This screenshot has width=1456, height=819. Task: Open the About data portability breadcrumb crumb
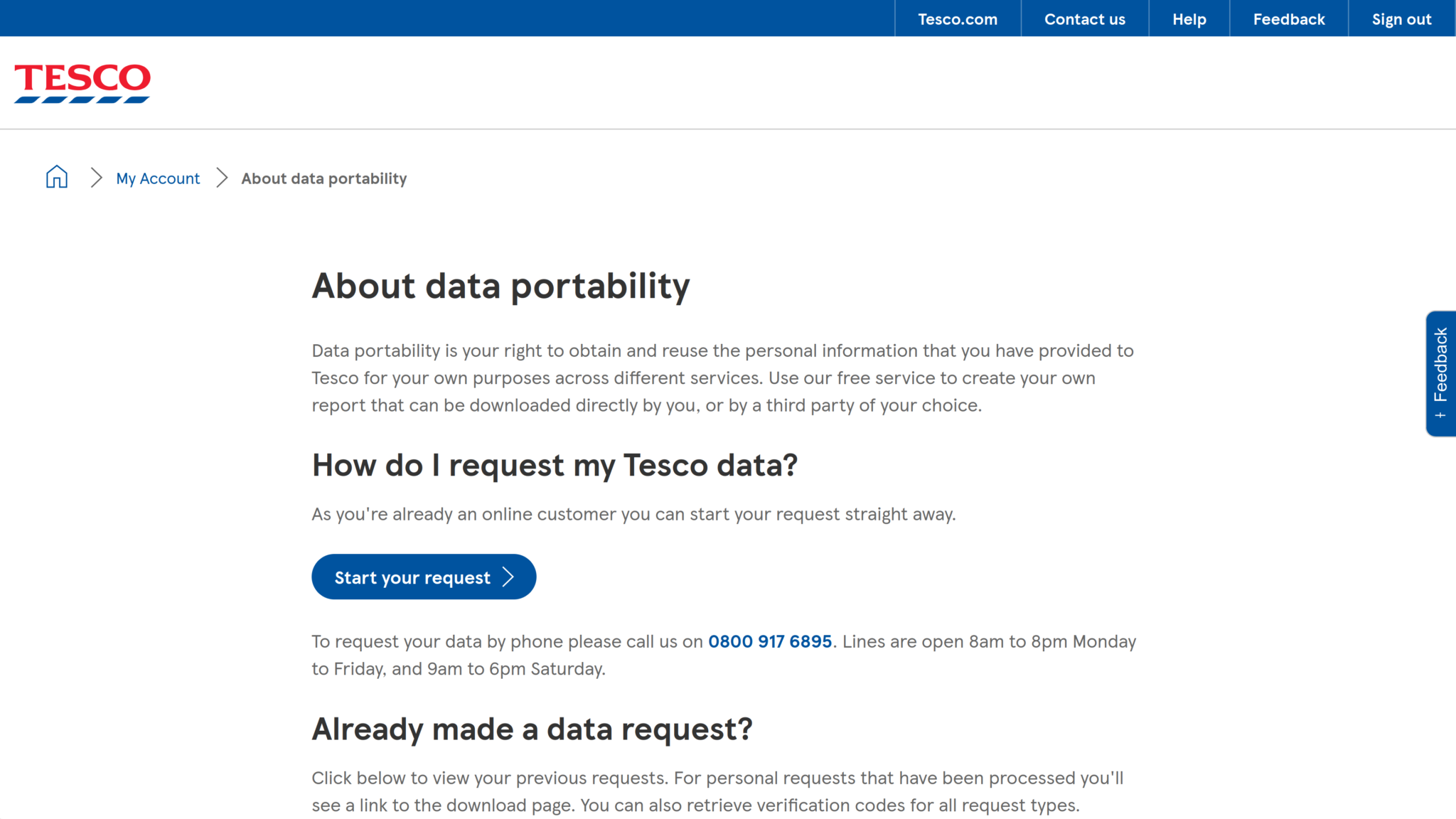tap(323, 178)
